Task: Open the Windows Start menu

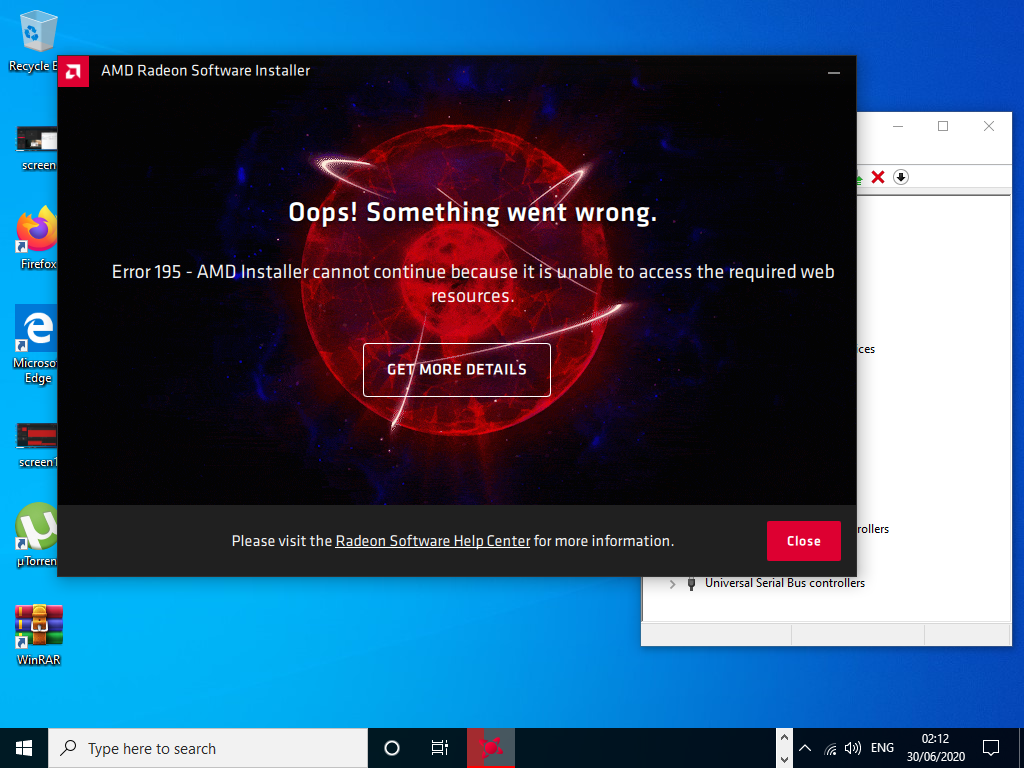Action: click(24, 748)
